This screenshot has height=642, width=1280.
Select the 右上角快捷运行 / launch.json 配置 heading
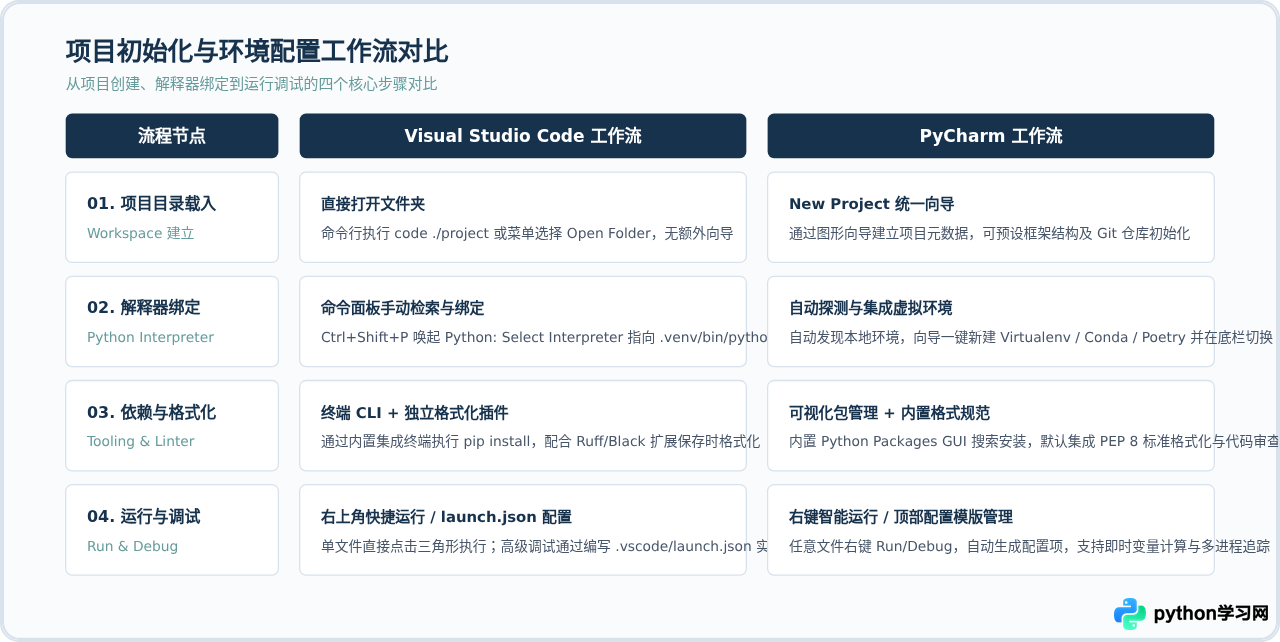click(x=446, y=516)
